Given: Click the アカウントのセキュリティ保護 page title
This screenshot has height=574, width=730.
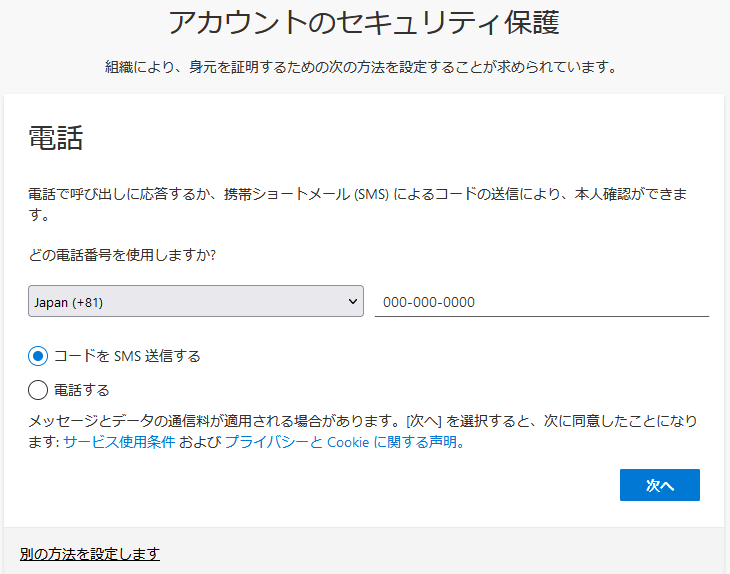Looking at the screenshot, I should 364,23.
